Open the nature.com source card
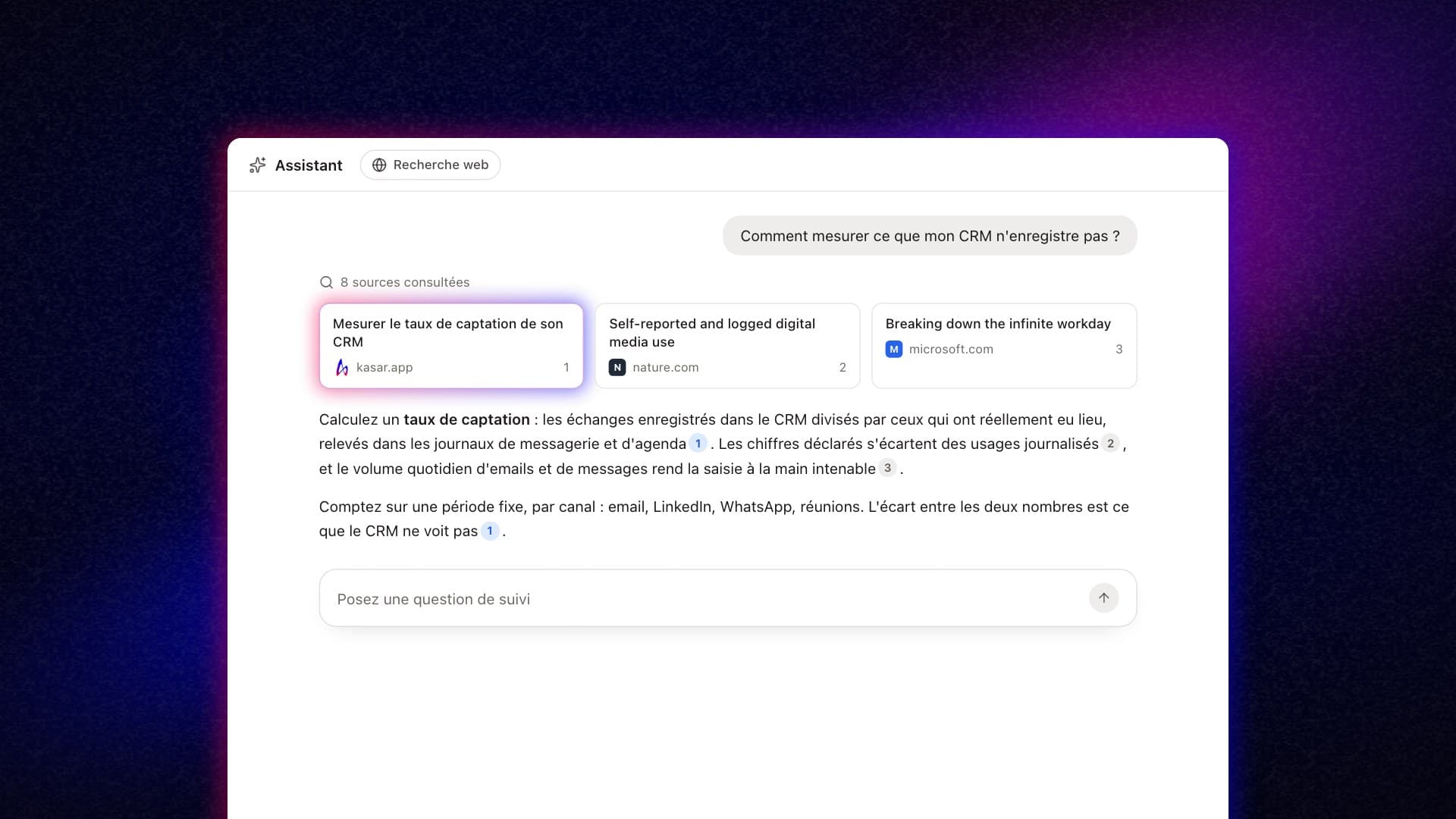This screenshot has width=1456, height=819. (727, 346)
